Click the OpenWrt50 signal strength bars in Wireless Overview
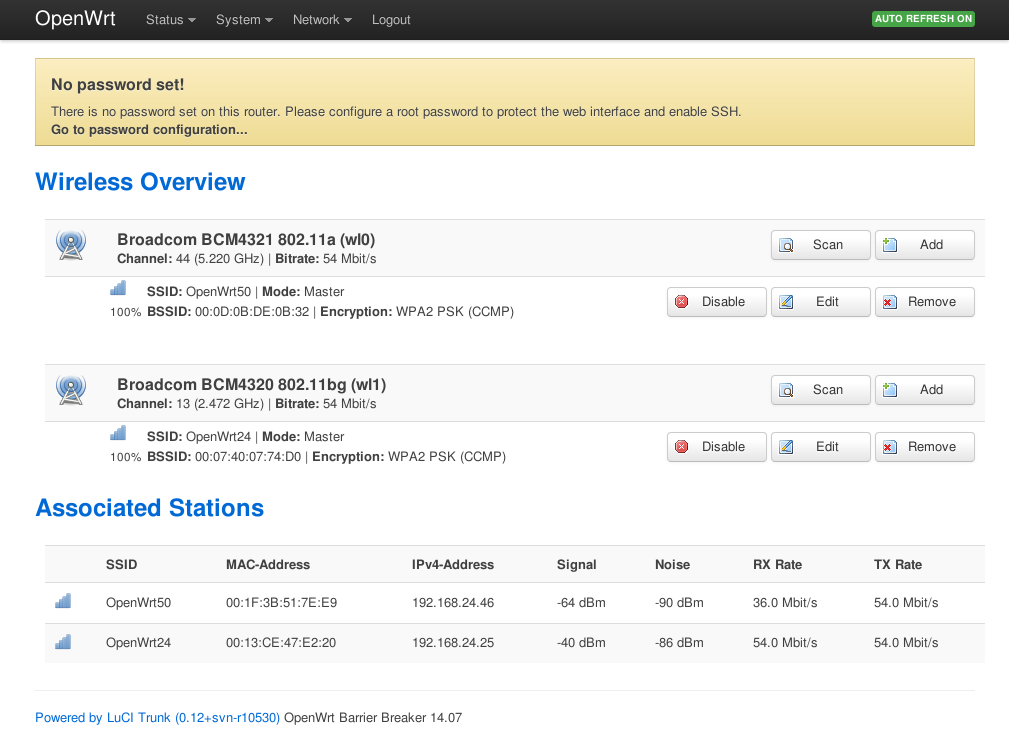1009x731 pixels. [x=118, y=288]
